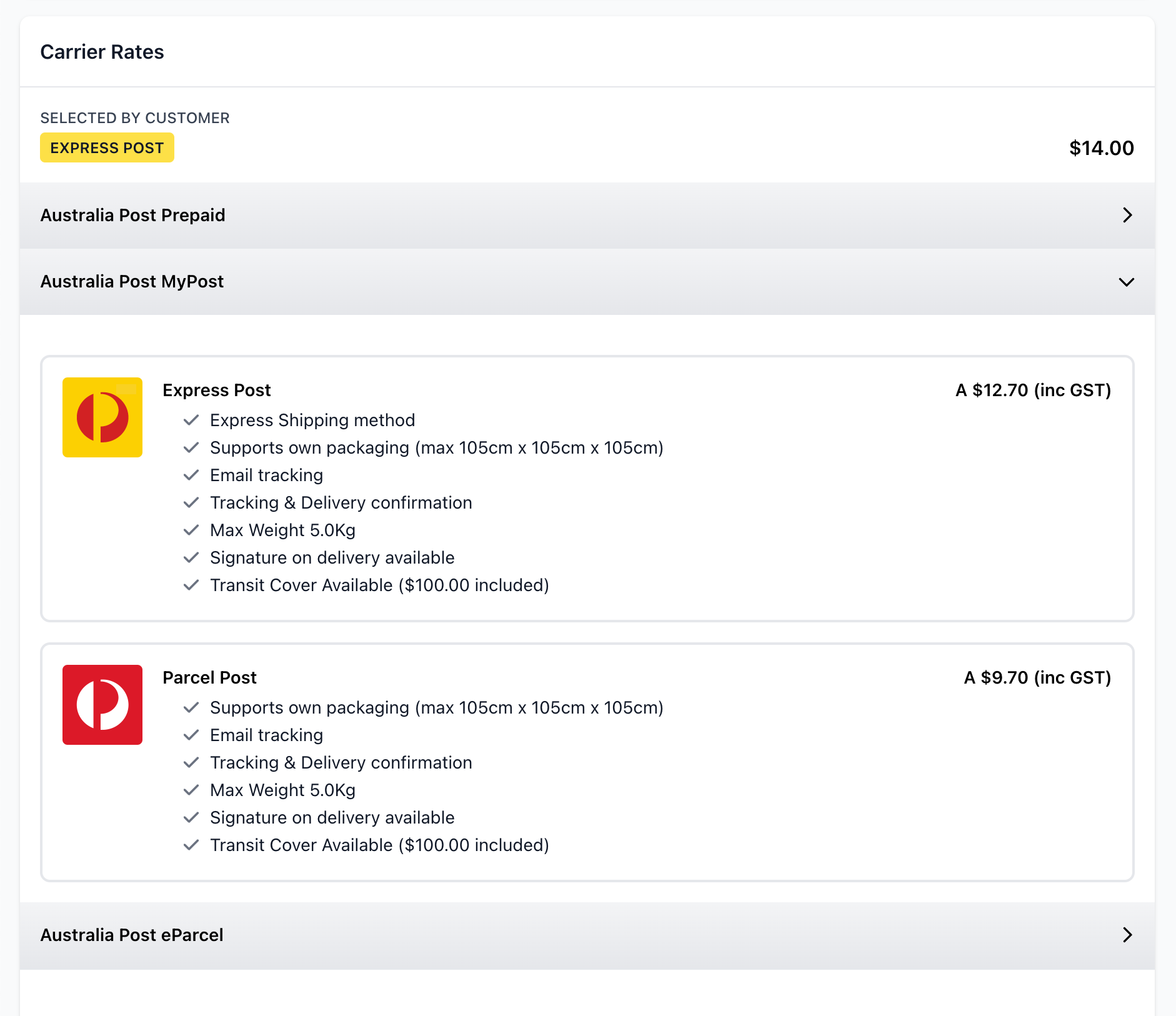Click checkmark beside Parcel Post Signature on delivery
The width and height of the screenshot is (1176, 1016).
(191, 817)
